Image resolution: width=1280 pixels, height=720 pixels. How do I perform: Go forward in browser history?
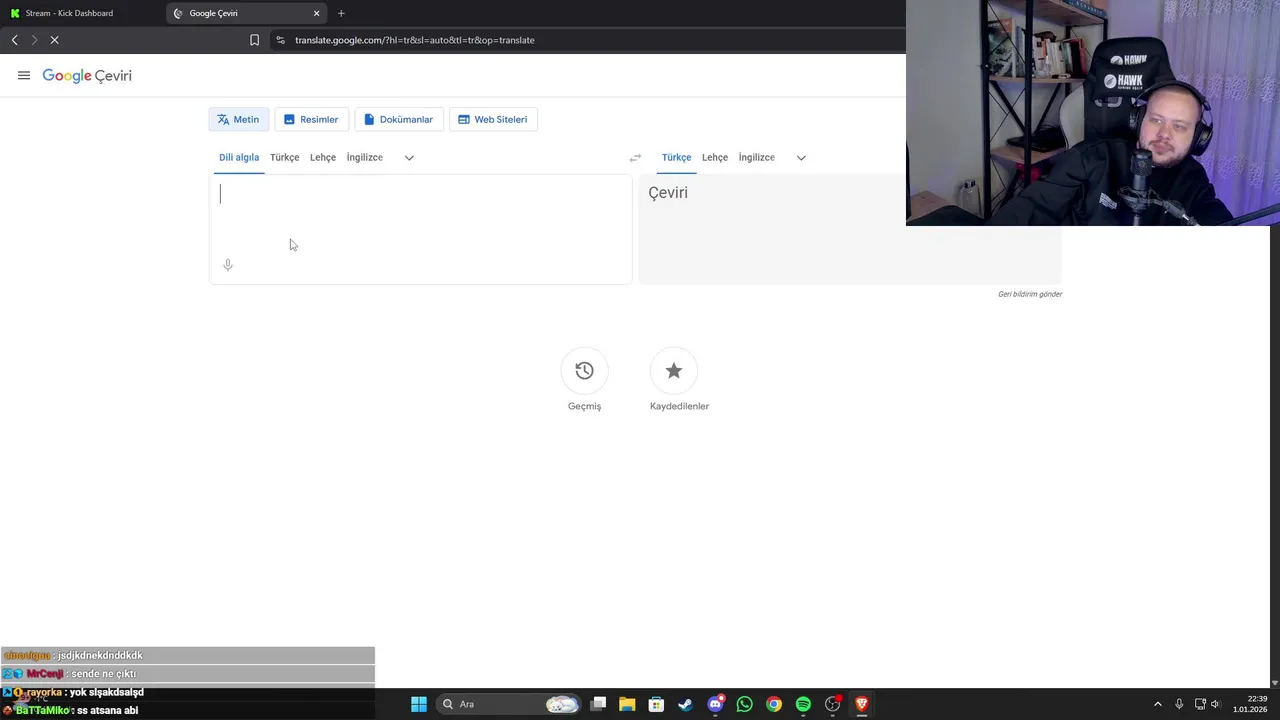pyautogui.click(x=34, y=40)
